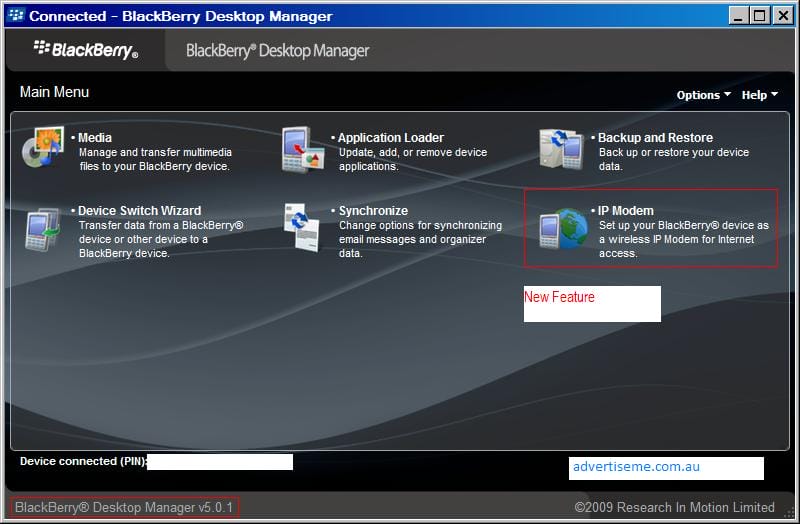Click the Synchronize icon

302,228
